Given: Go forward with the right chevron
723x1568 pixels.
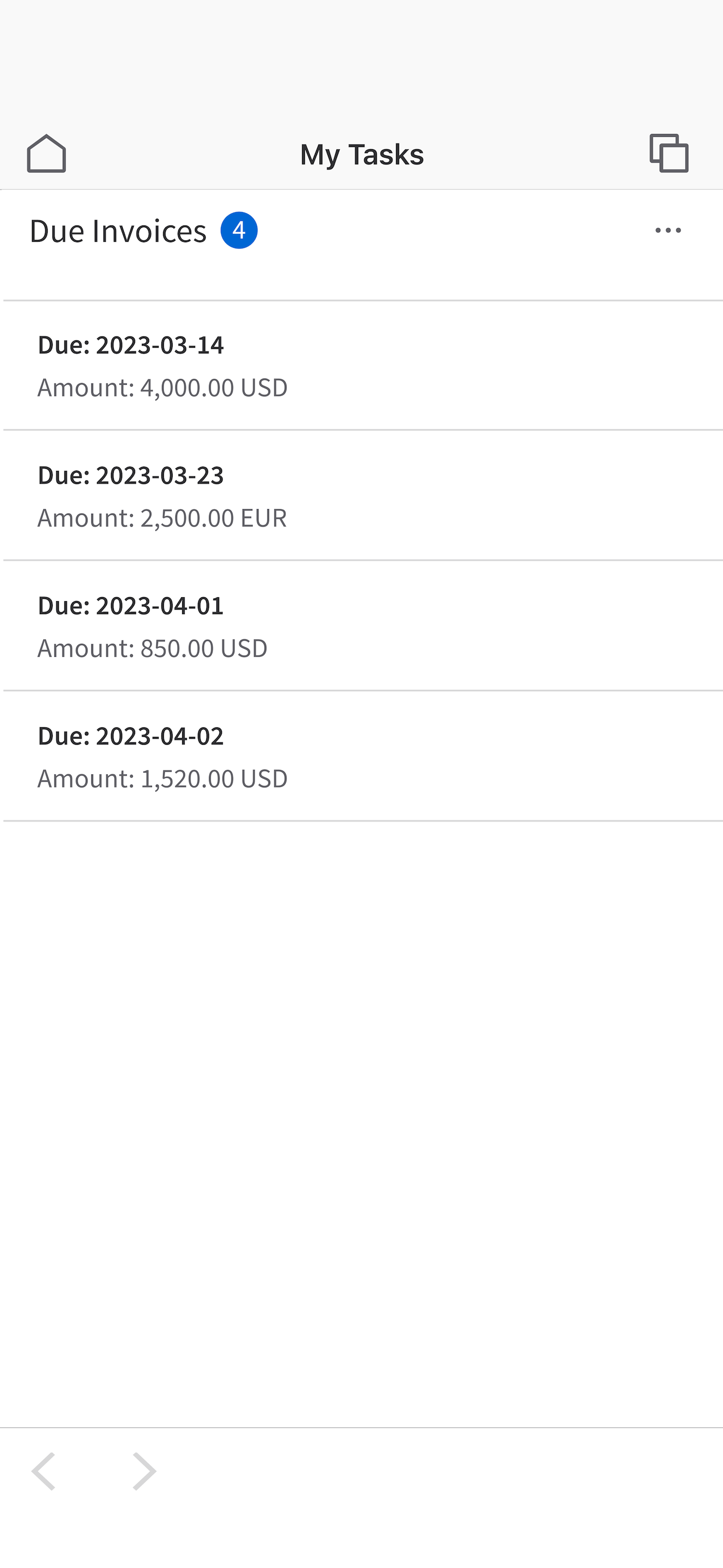Looking at the screenshot, I should (144, 1471).
